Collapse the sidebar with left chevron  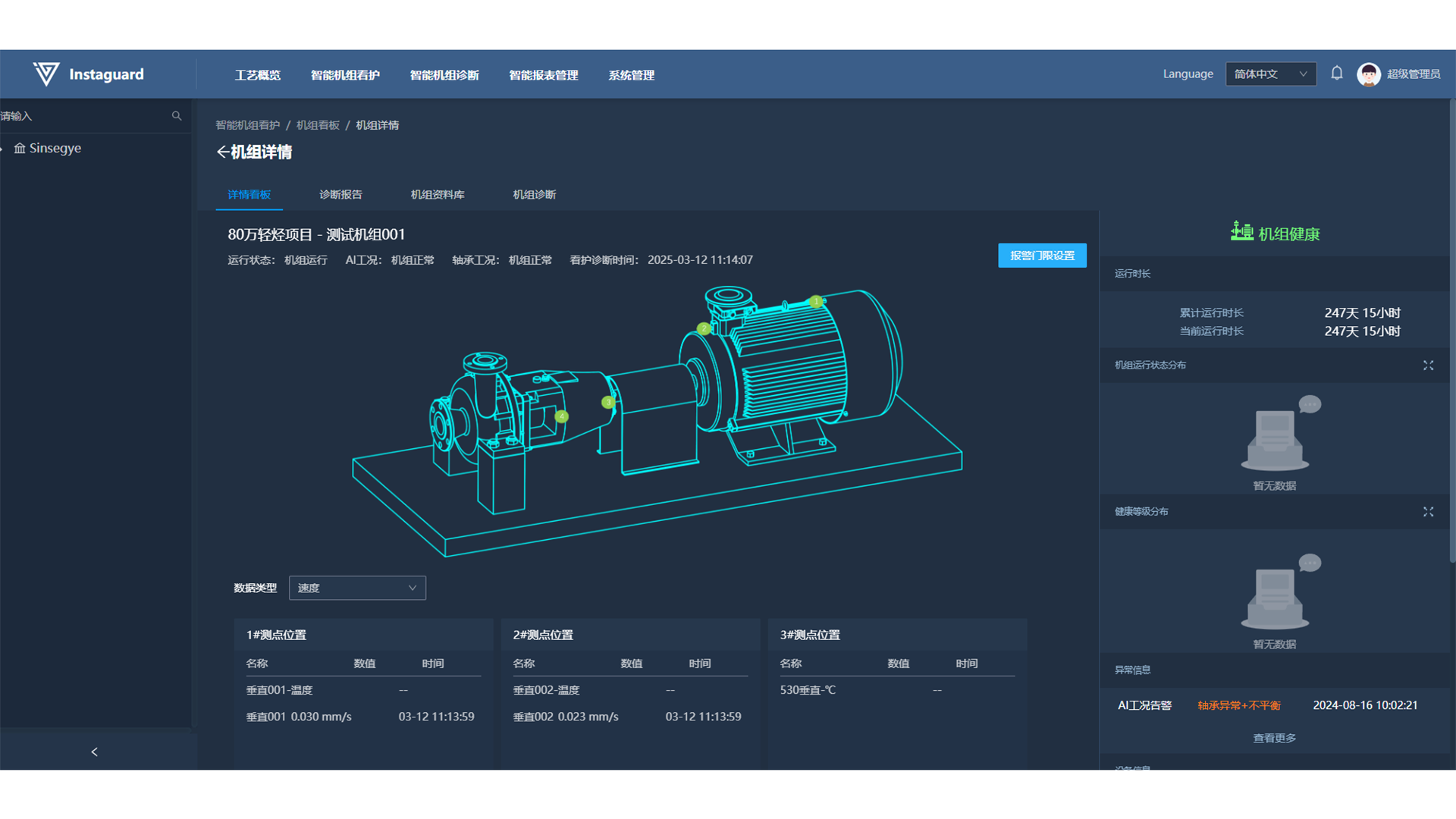click(95, 752)
